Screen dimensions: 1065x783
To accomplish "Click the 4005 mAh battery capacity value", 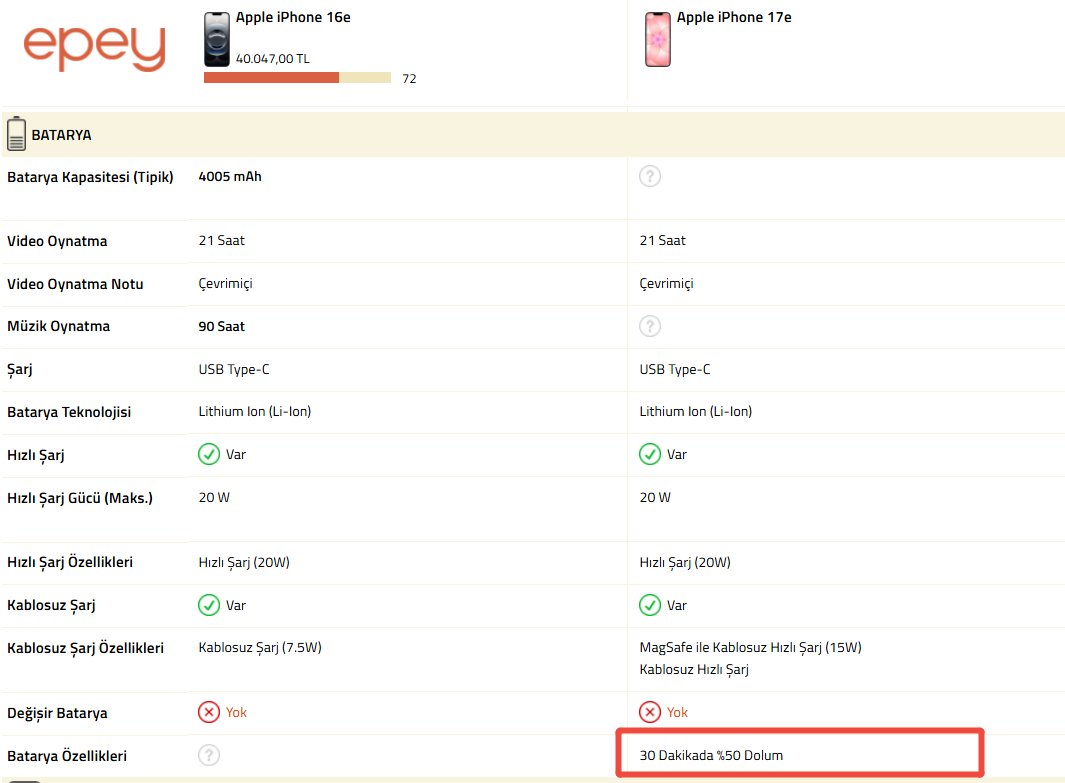I will tap(230, 177).
